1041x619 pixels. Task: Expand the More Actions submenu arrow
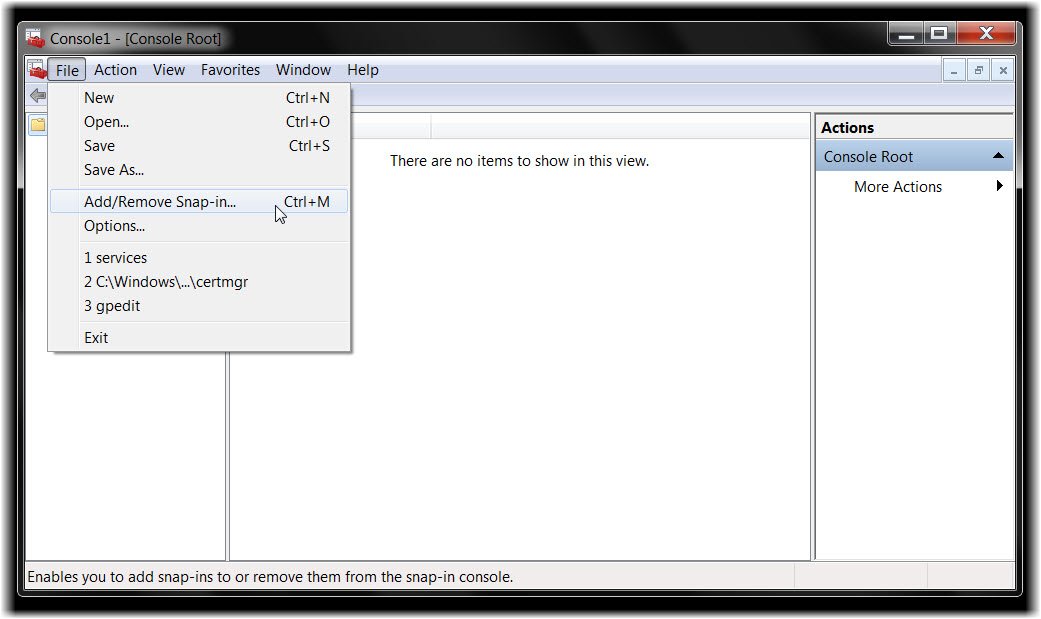(x=999, y=186)
